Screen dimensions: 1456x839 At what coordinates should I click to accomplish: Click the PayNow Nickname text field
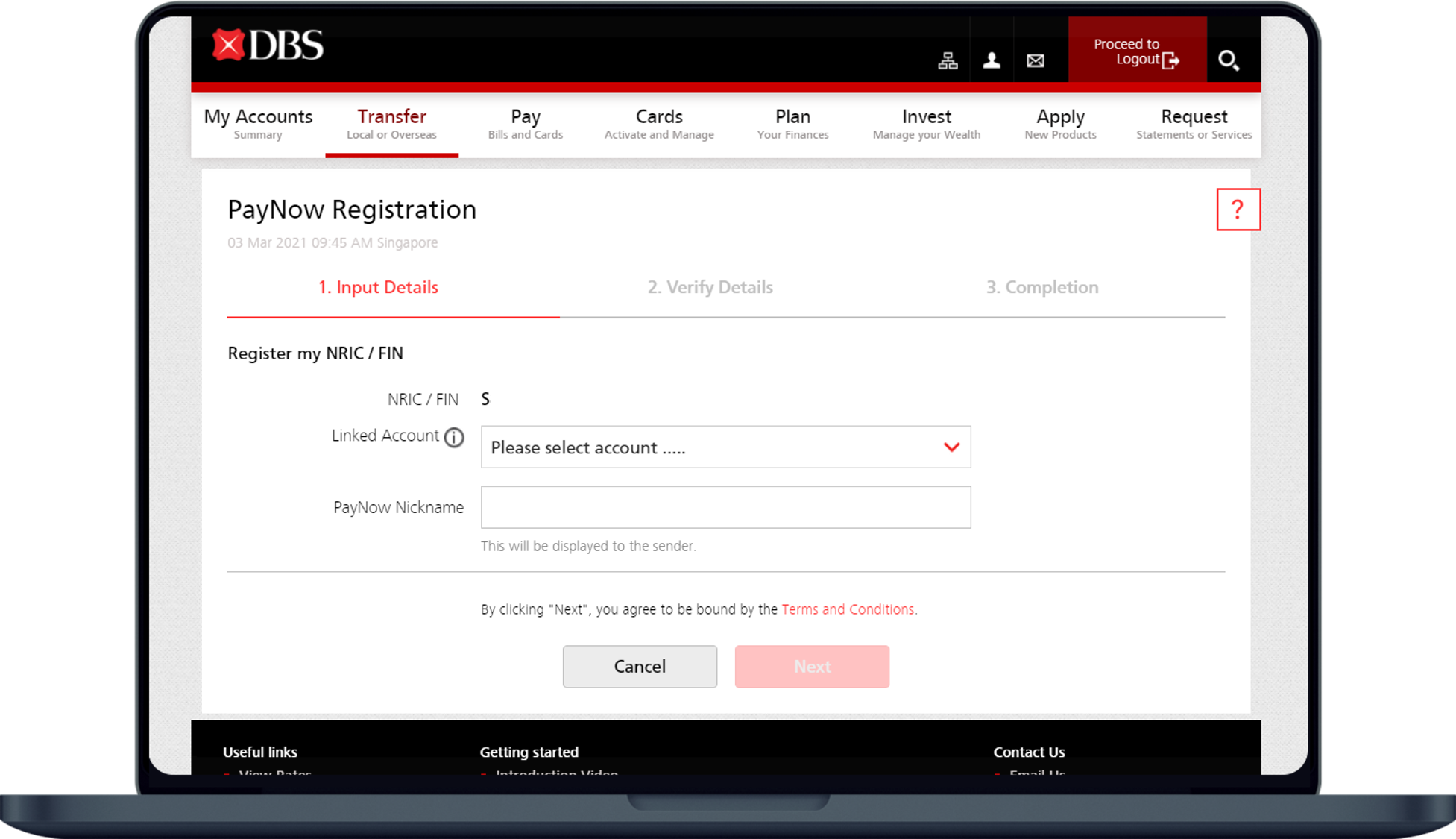tap(725, 507)
